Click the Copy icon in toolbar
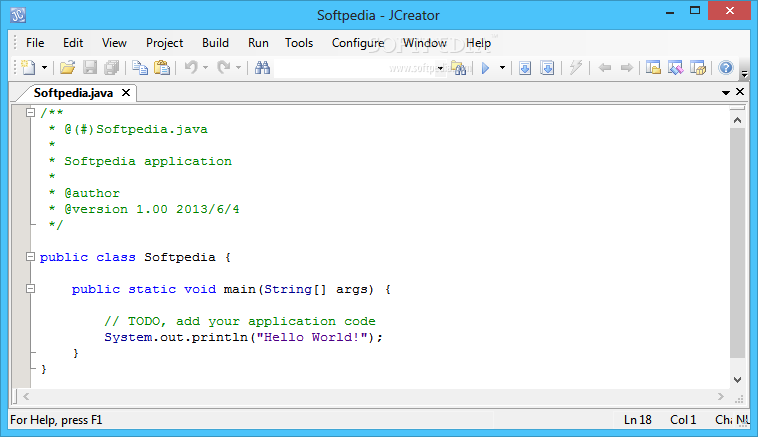758x437 pixels. pyautogui.click(x=140, y=68)
